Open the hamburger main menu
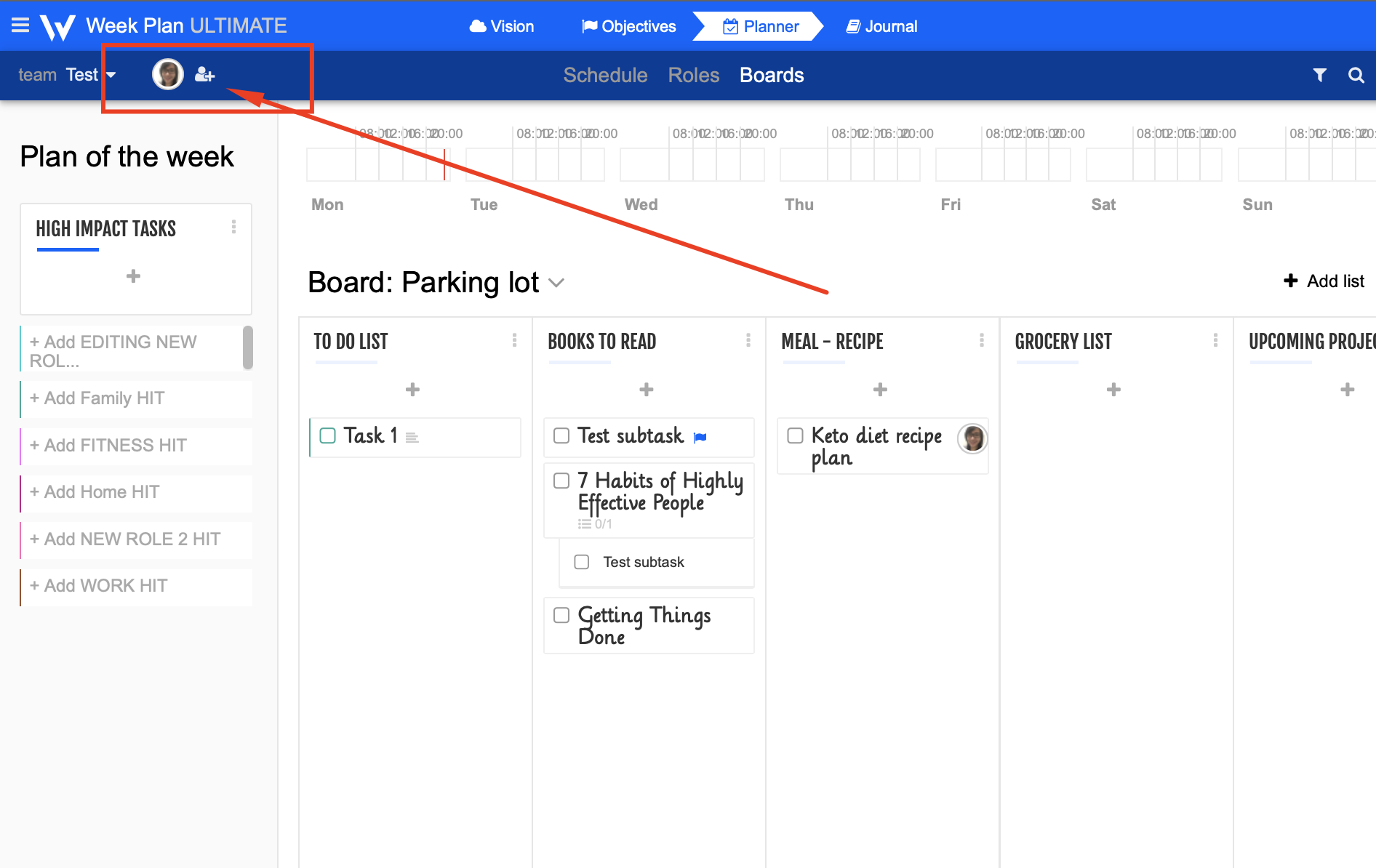This screenshot has width=1376, height=868. 20,25
